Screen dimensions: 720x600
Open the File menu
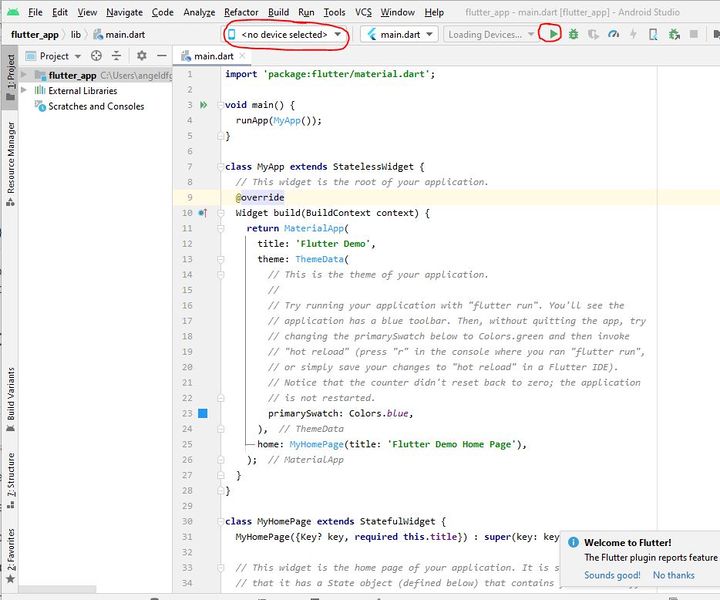pyautogui.click(x=35, y=12)
